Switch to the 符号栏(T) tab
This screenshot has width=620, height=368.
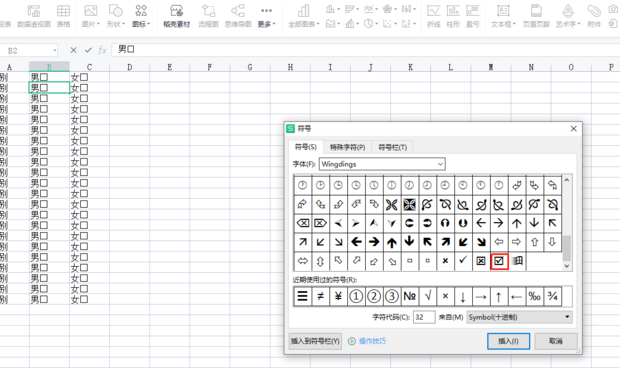393,147
